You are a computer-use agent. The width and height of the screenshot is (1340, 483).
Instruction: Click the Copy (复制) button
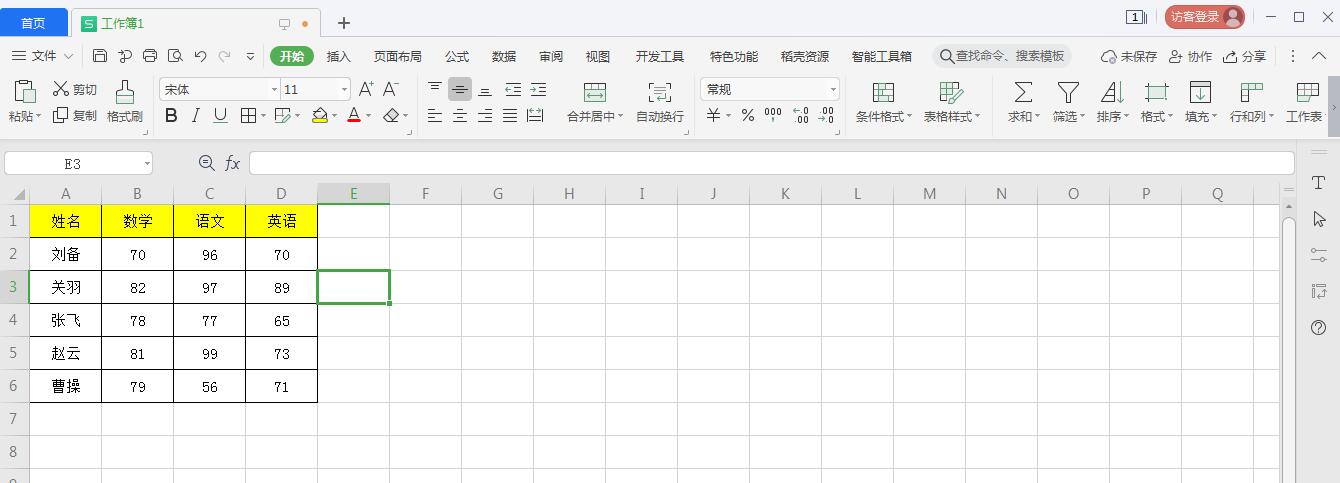(76, 116)
